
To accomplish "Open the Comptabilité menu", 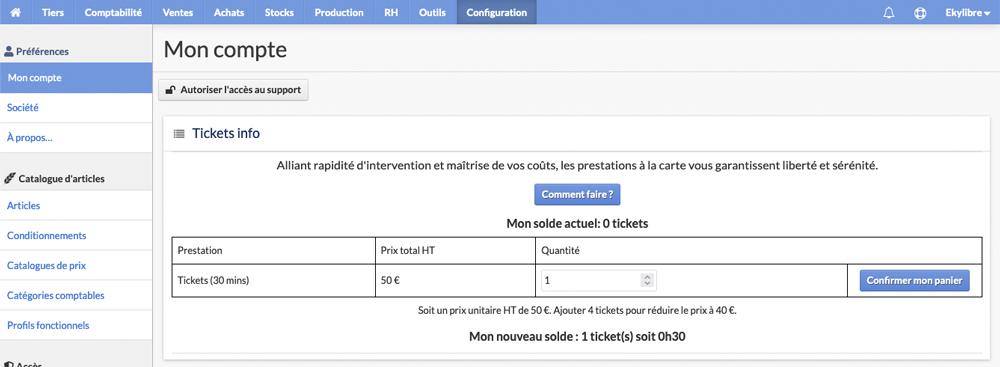I will [113, 12].
